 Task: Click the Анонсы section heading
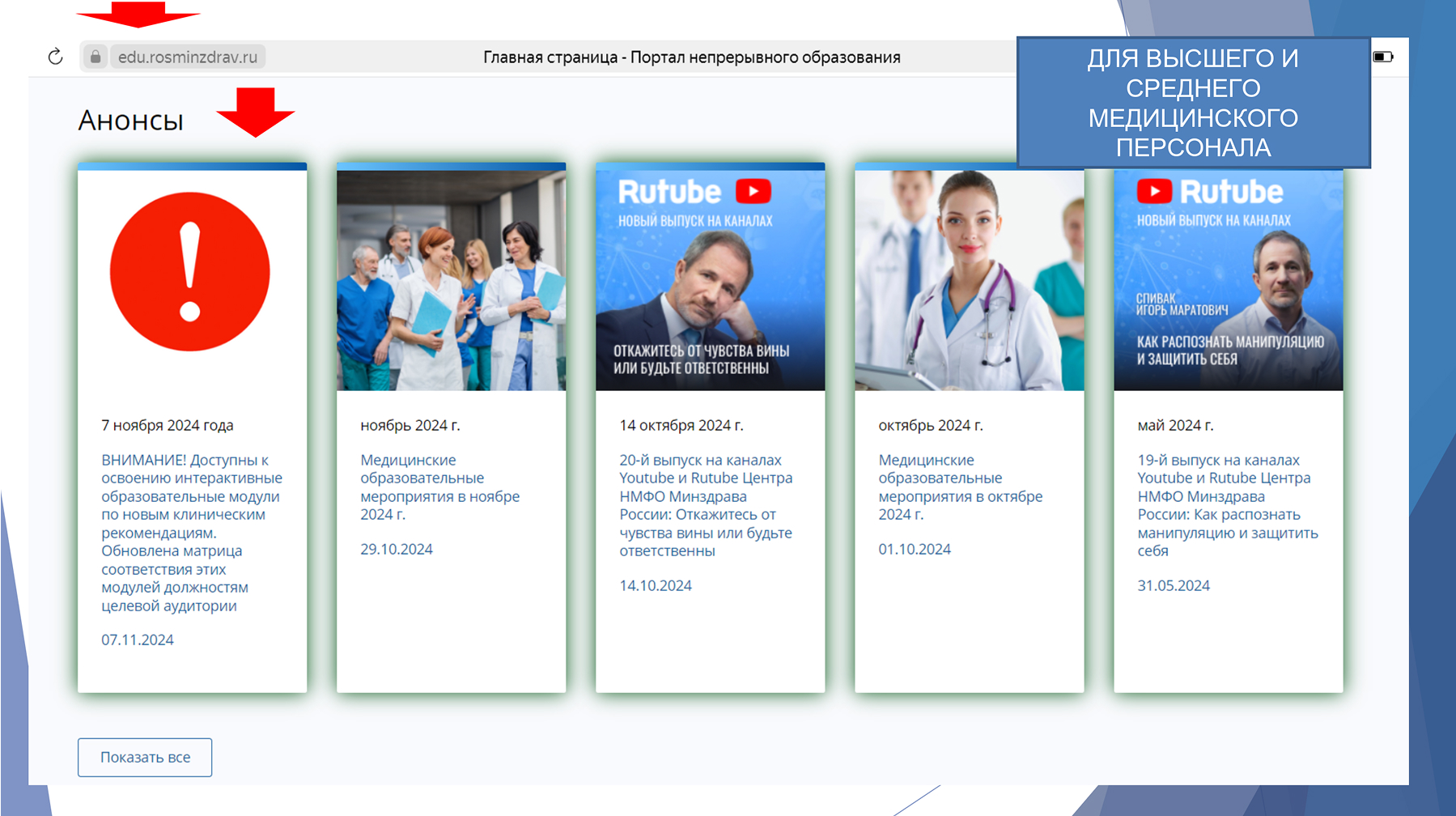point(131,121)
